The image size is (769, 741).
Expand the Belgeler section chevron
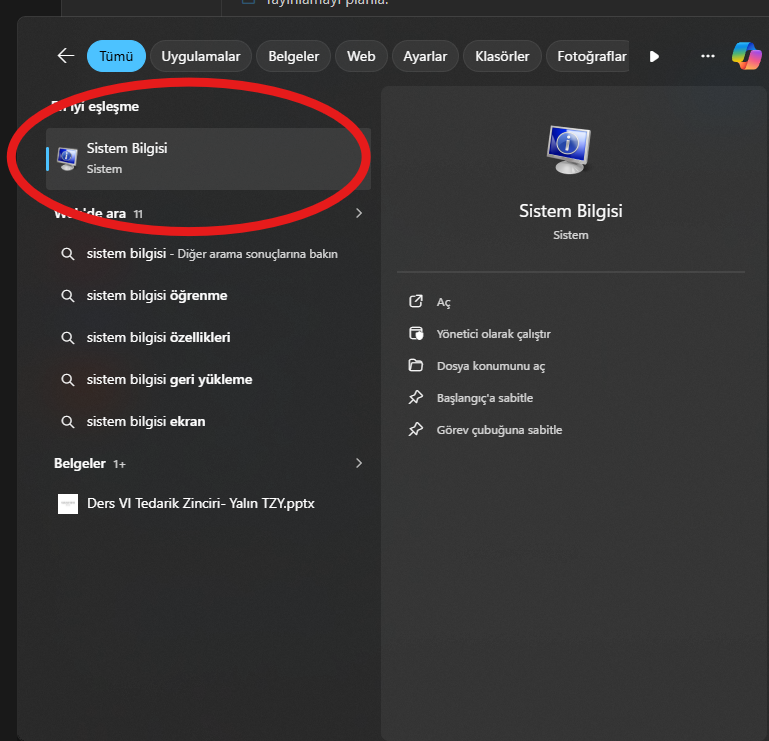[x=359, y=463]
